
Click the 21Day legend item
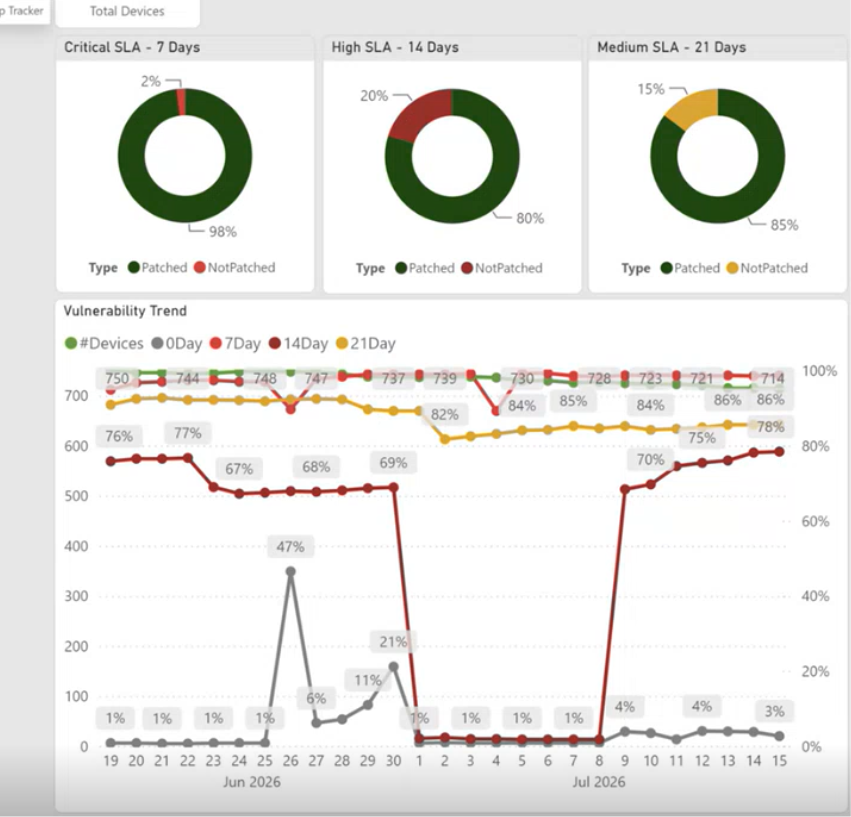(366, 344)
